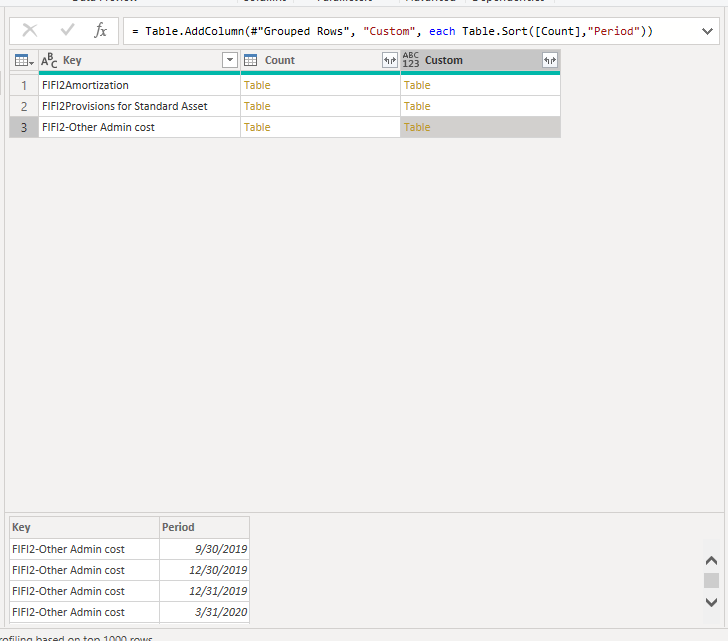Screen dimensions: 728x641
Task: Open Count Table link in Amortization row
Action: click(257, 85)
